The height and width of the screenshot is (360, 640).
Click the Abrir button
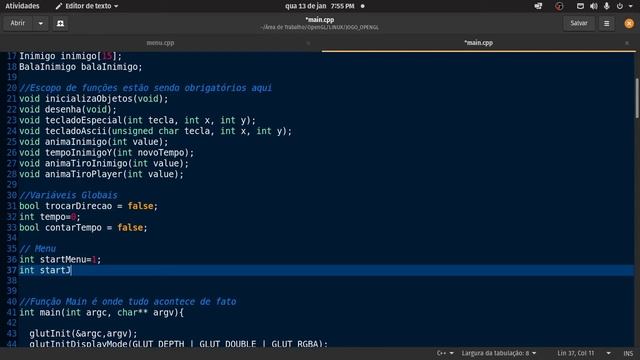coord(18,23)
